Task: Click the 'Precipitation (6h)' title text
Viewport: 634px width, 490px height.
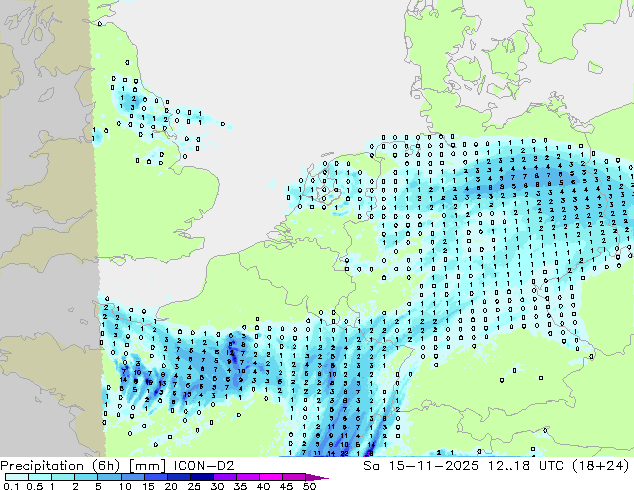Action: tap(60, 466)
